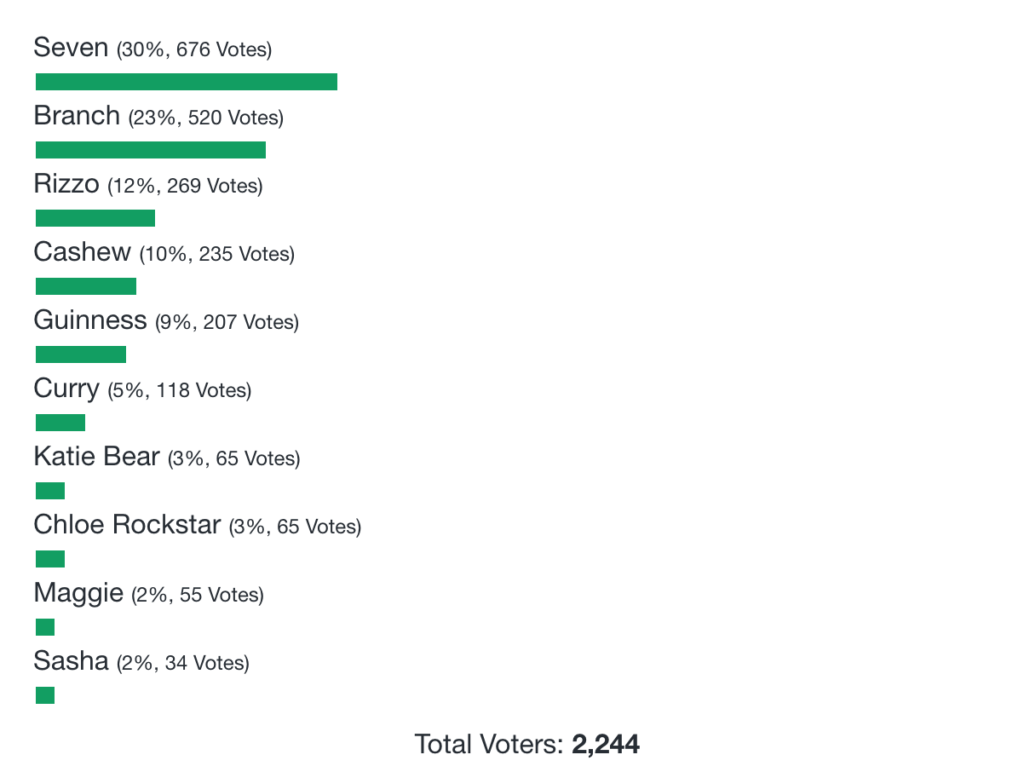Click the Total Voters 2,244 text

pos(527,745)
